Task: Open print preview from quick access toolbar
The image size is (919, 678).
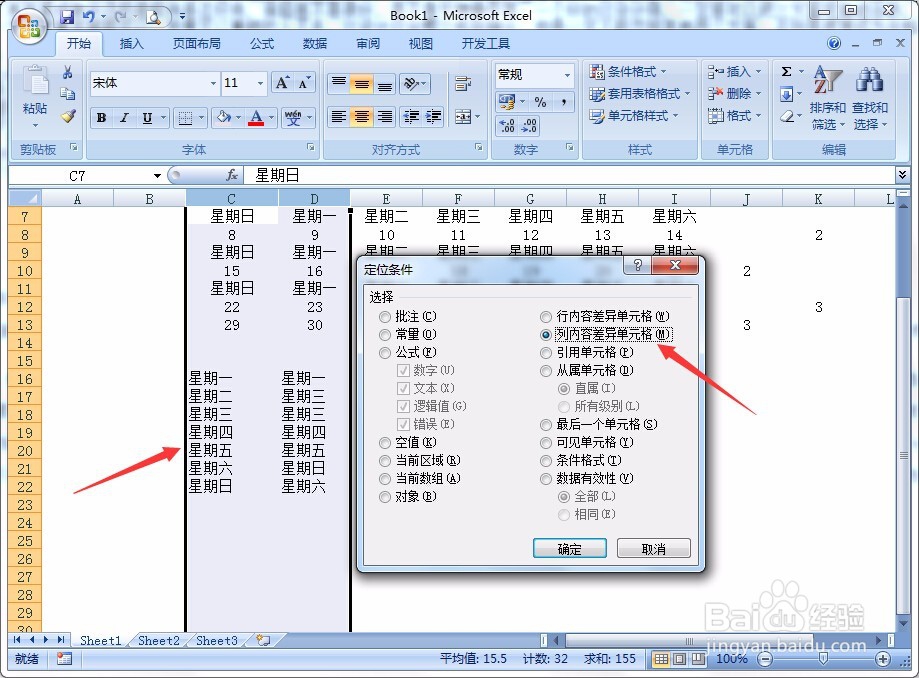Action: click(154, 16)
